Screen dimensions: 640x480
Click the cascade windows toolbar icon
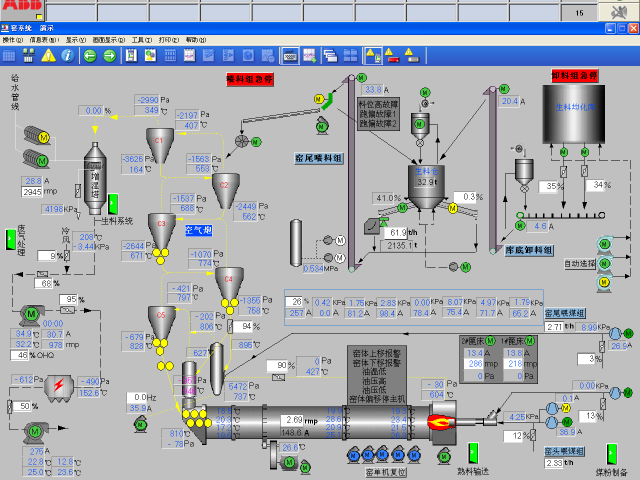coord(331,56)
